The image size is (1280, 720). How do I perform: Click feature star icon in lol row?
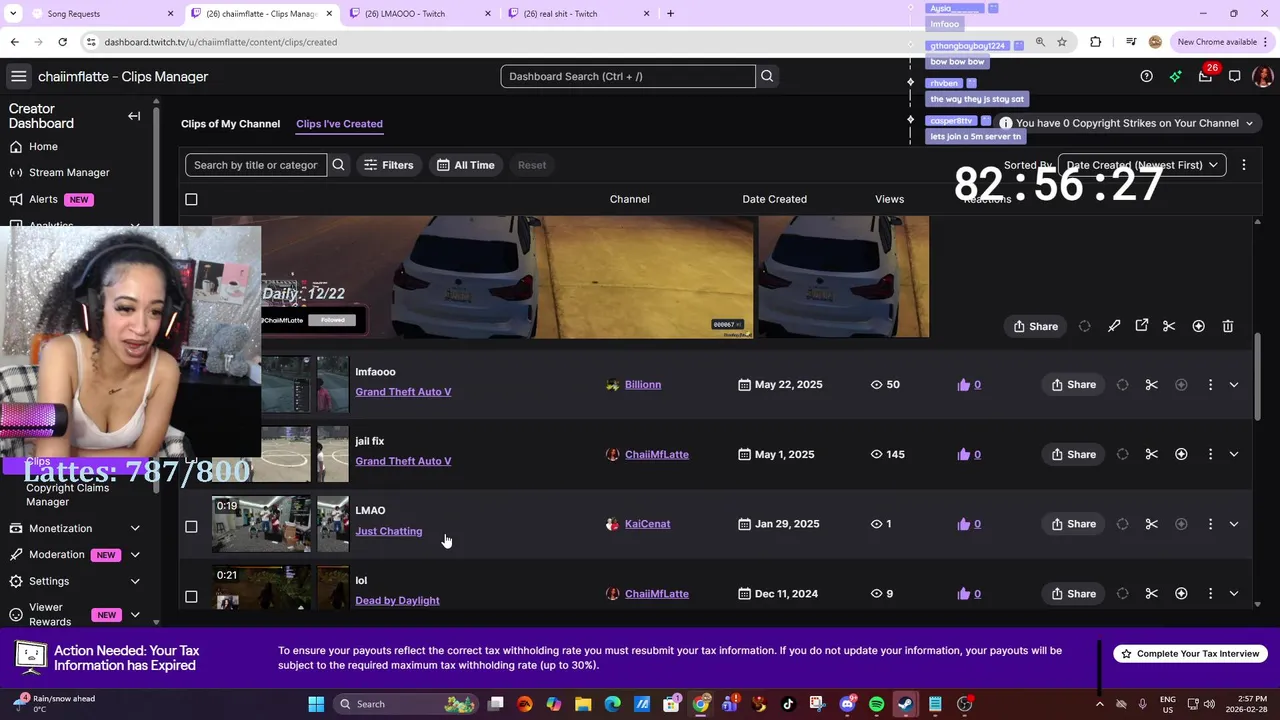coord(1181,593)
